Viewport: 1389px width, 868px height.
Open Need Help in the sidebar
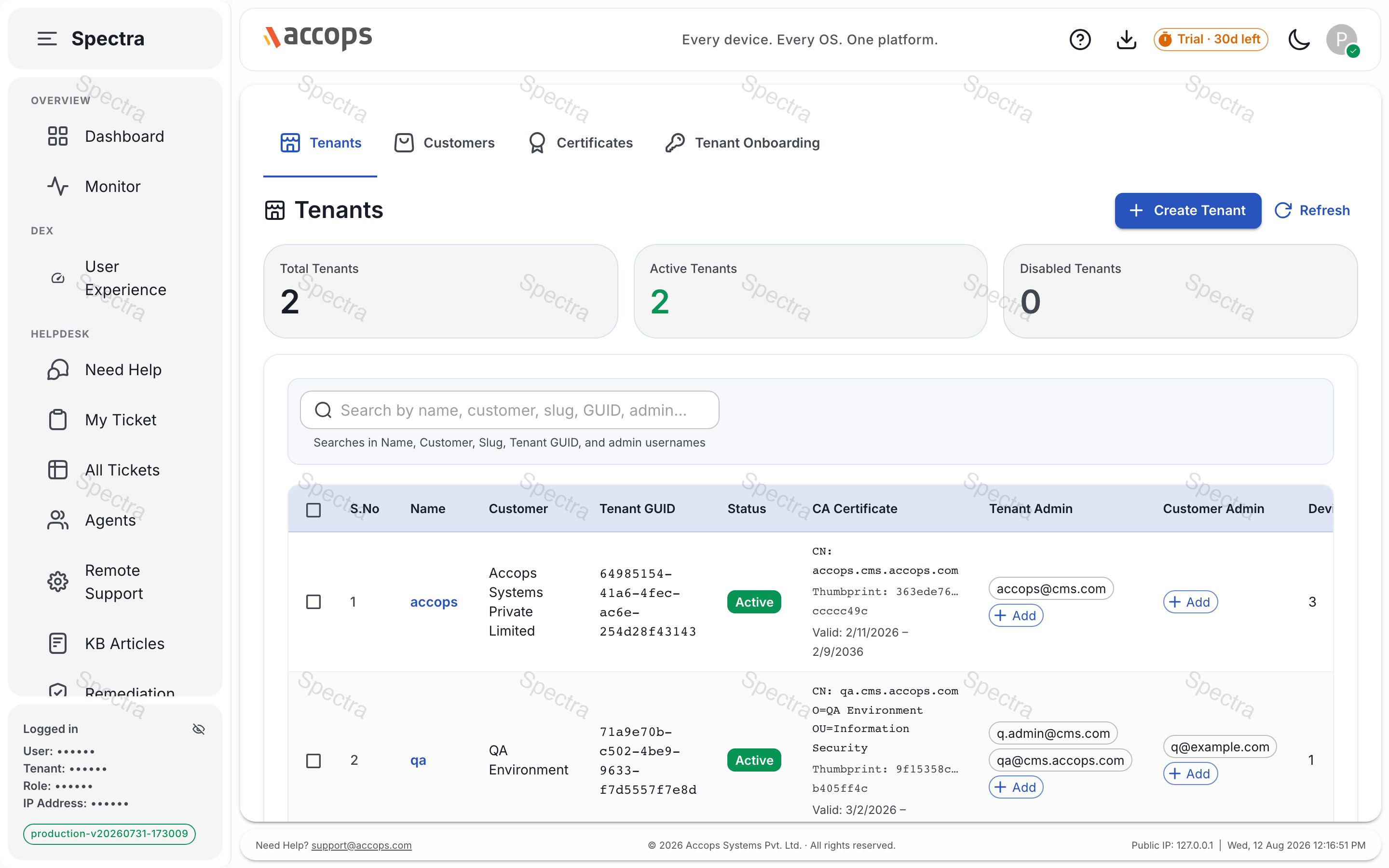pyautogui.click(x=115, y=369)
